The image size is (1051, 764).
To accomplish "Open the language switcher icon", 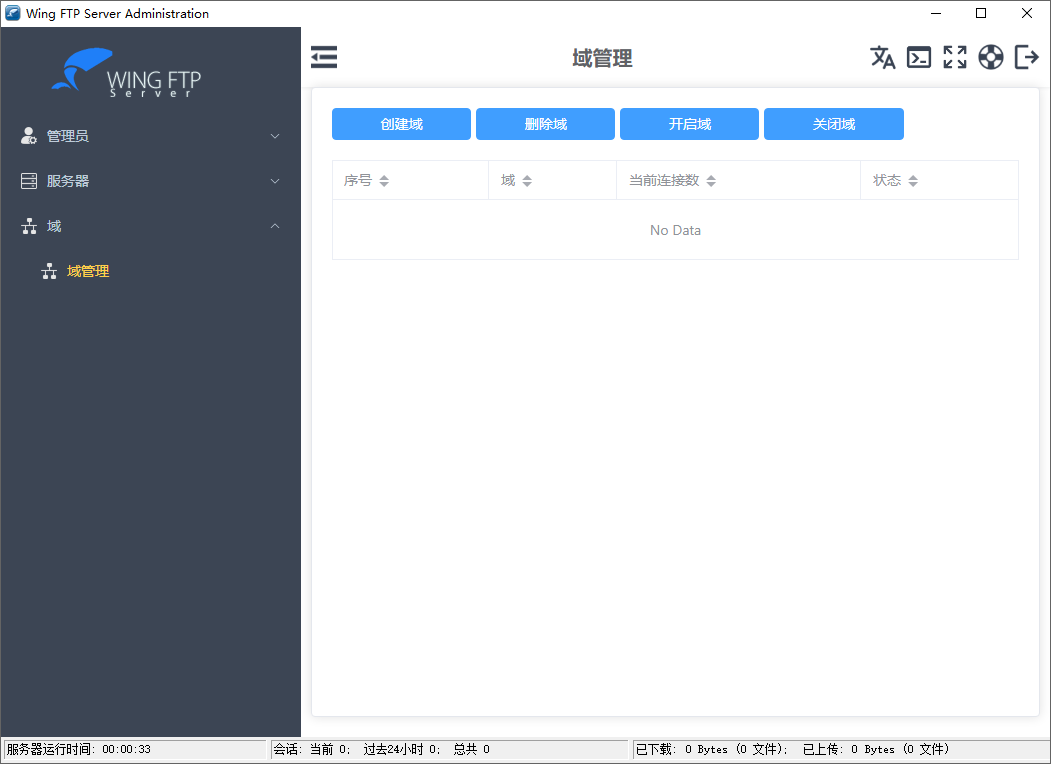I will click(x=883, y=57).
